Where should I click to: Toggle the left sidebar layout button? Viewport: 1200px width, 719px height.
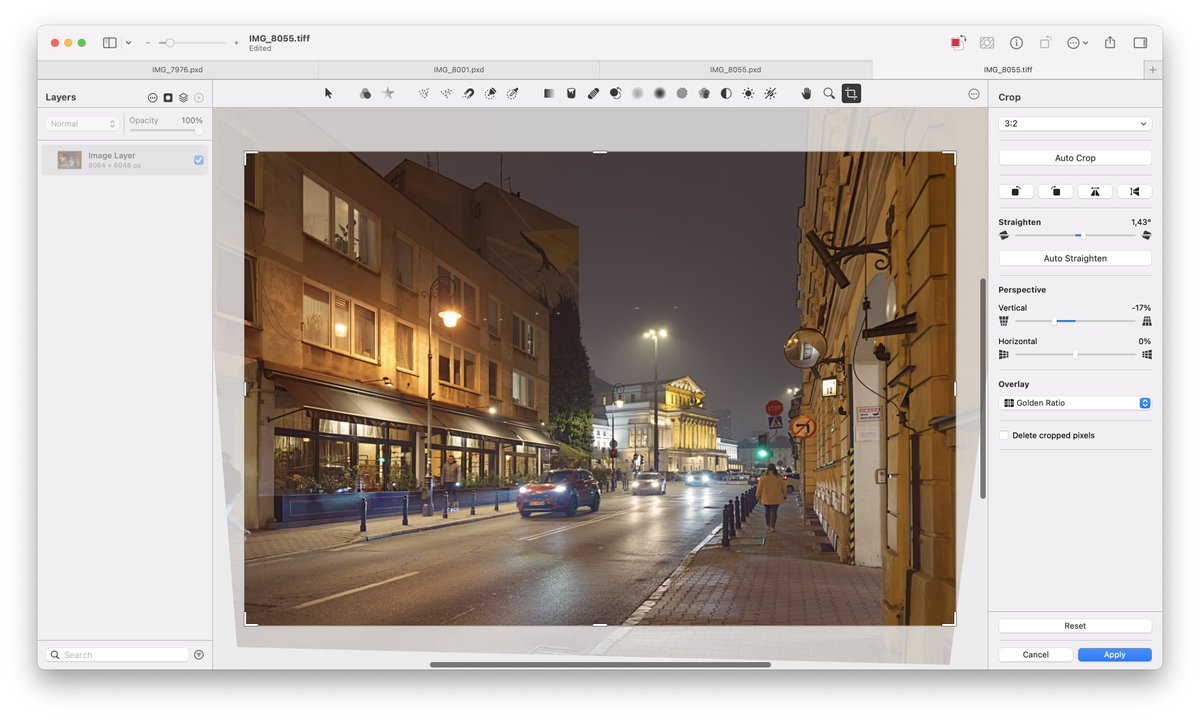click(x=110, y=43)
